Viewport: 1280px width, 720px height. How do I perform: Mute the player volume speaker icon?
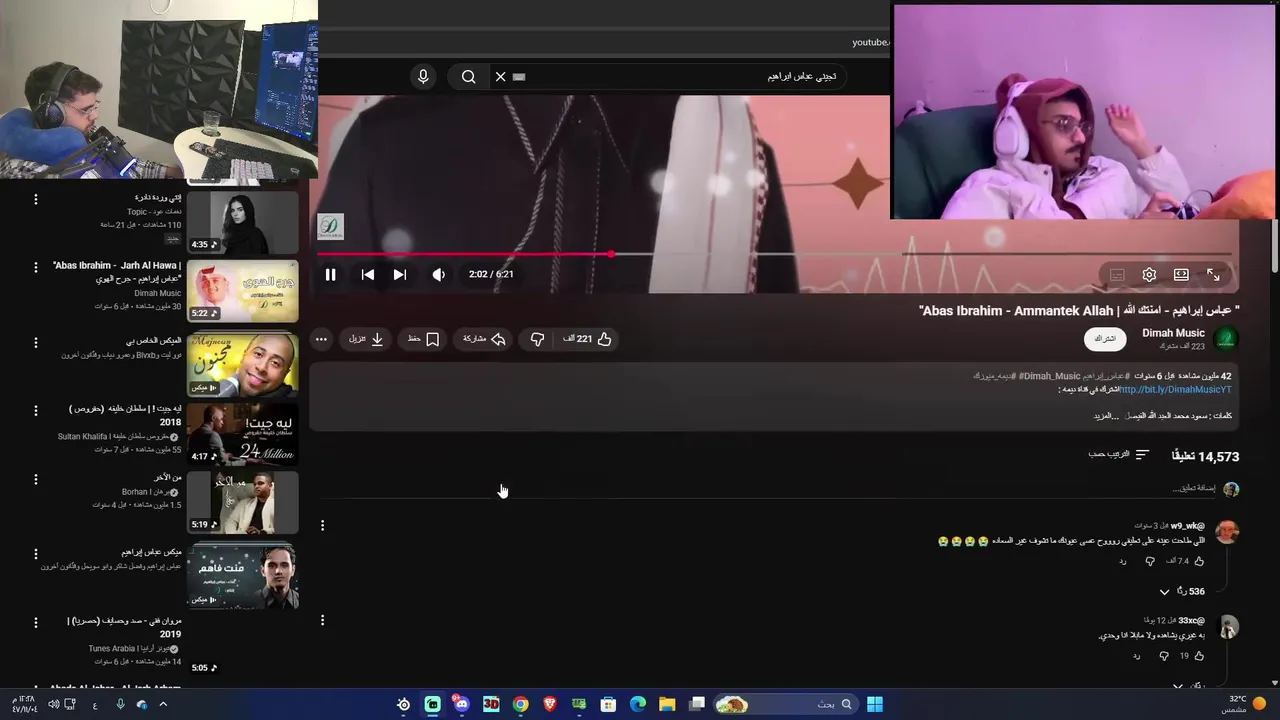tap(438, 274)
